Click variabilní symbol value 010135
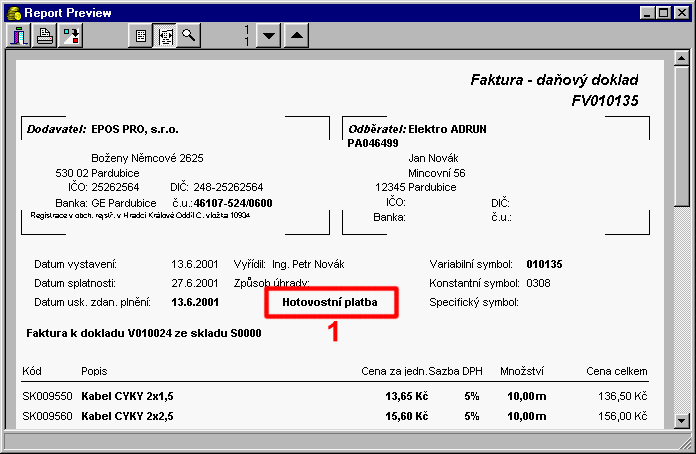Image resolution: width=696 pixels, height=454 pixels. click(544, 264)
